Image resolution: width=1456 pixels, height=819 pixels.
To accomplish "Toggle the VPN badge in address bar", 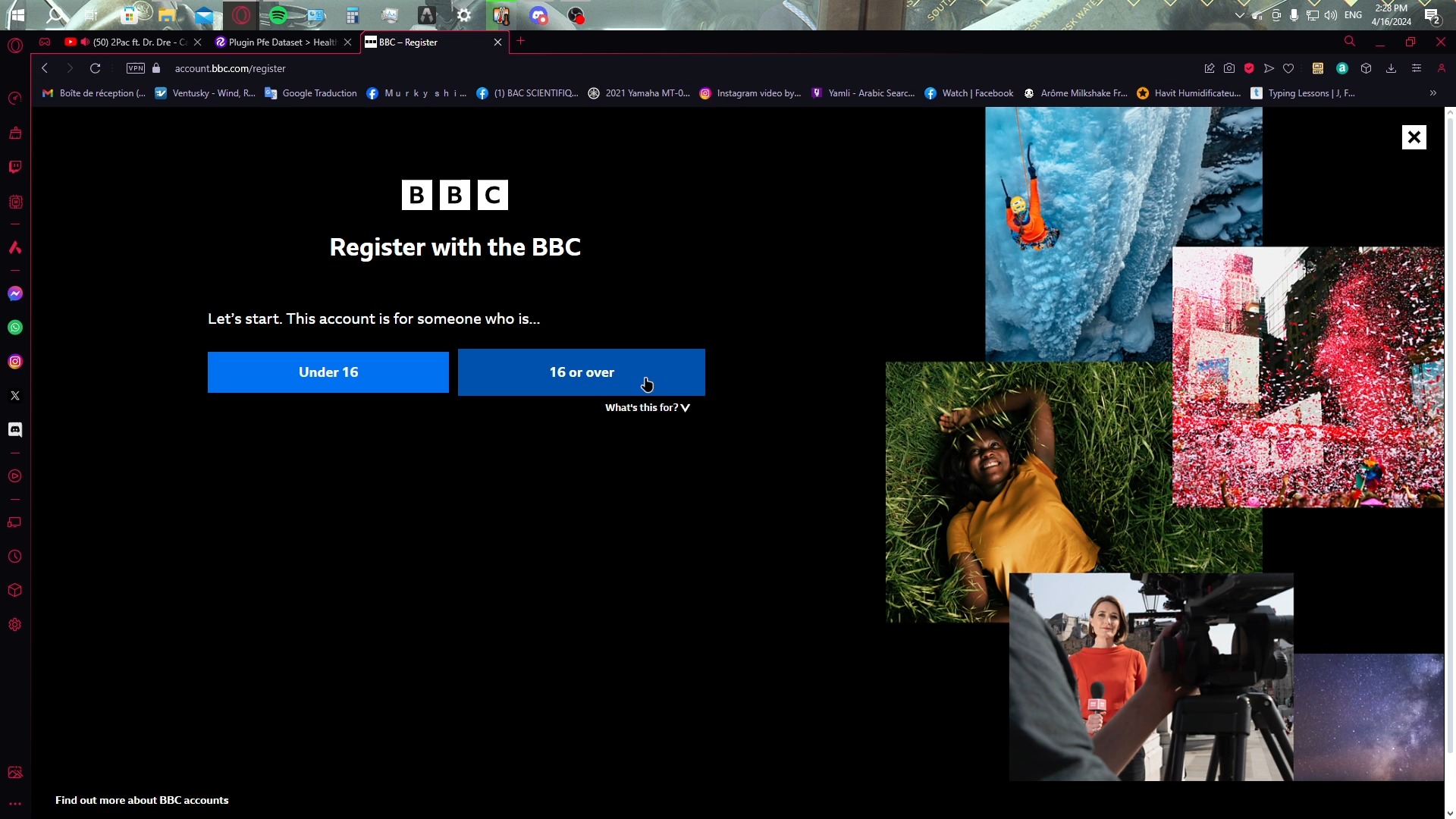I will click(x=136, y=68).
